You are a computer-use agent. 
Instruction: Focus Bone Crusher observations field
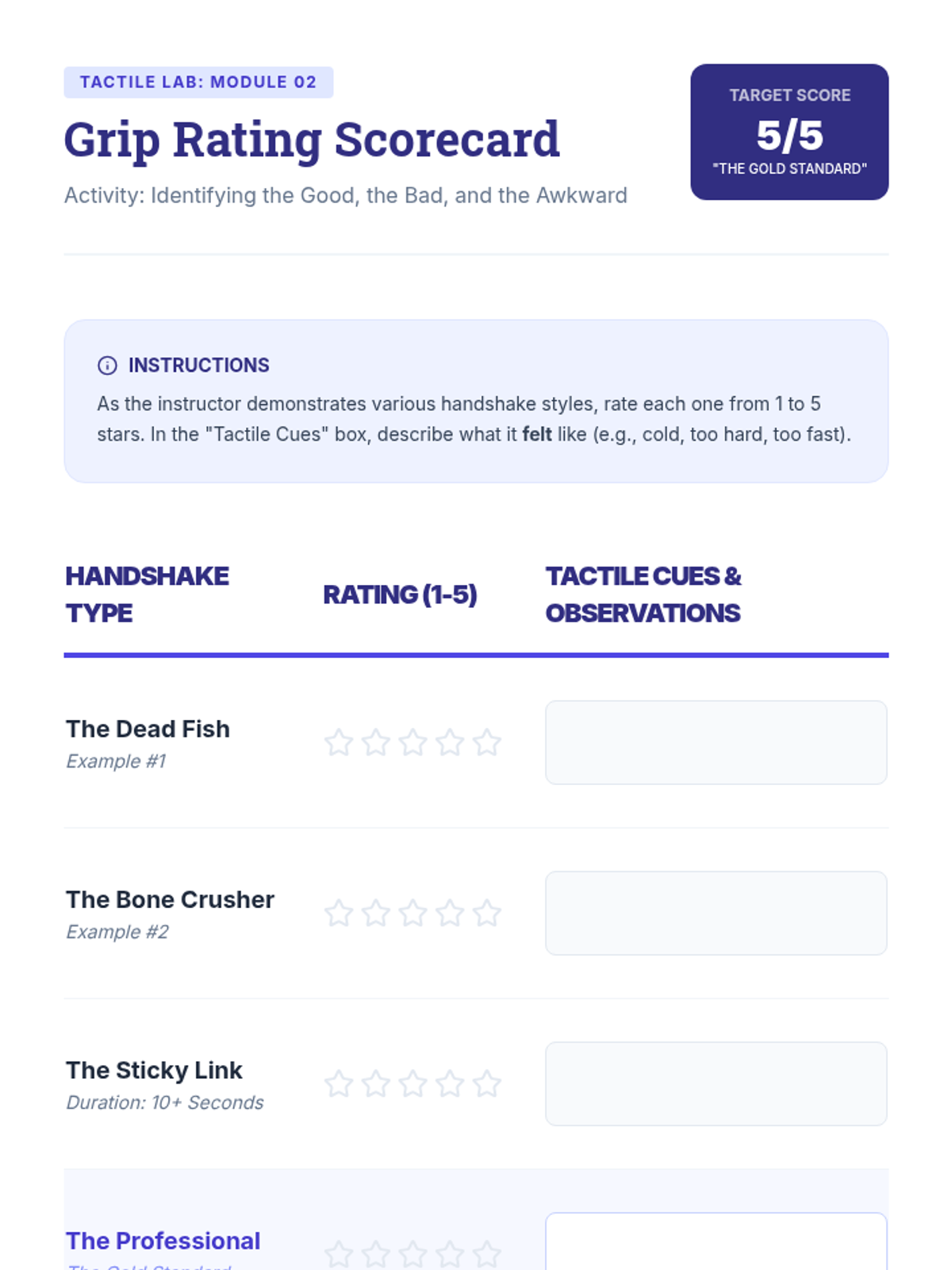click(716, 914)
